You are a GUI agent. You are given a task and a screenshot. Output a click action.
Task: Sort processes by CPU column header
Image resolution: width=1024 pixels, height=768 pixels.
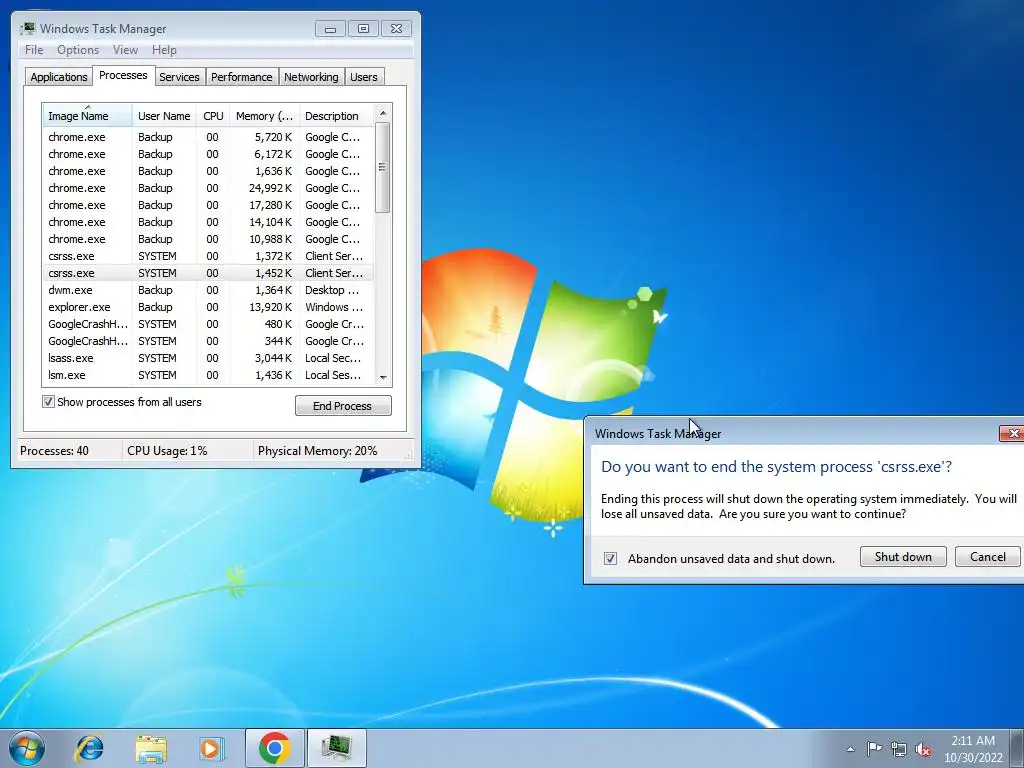point(213,116)
